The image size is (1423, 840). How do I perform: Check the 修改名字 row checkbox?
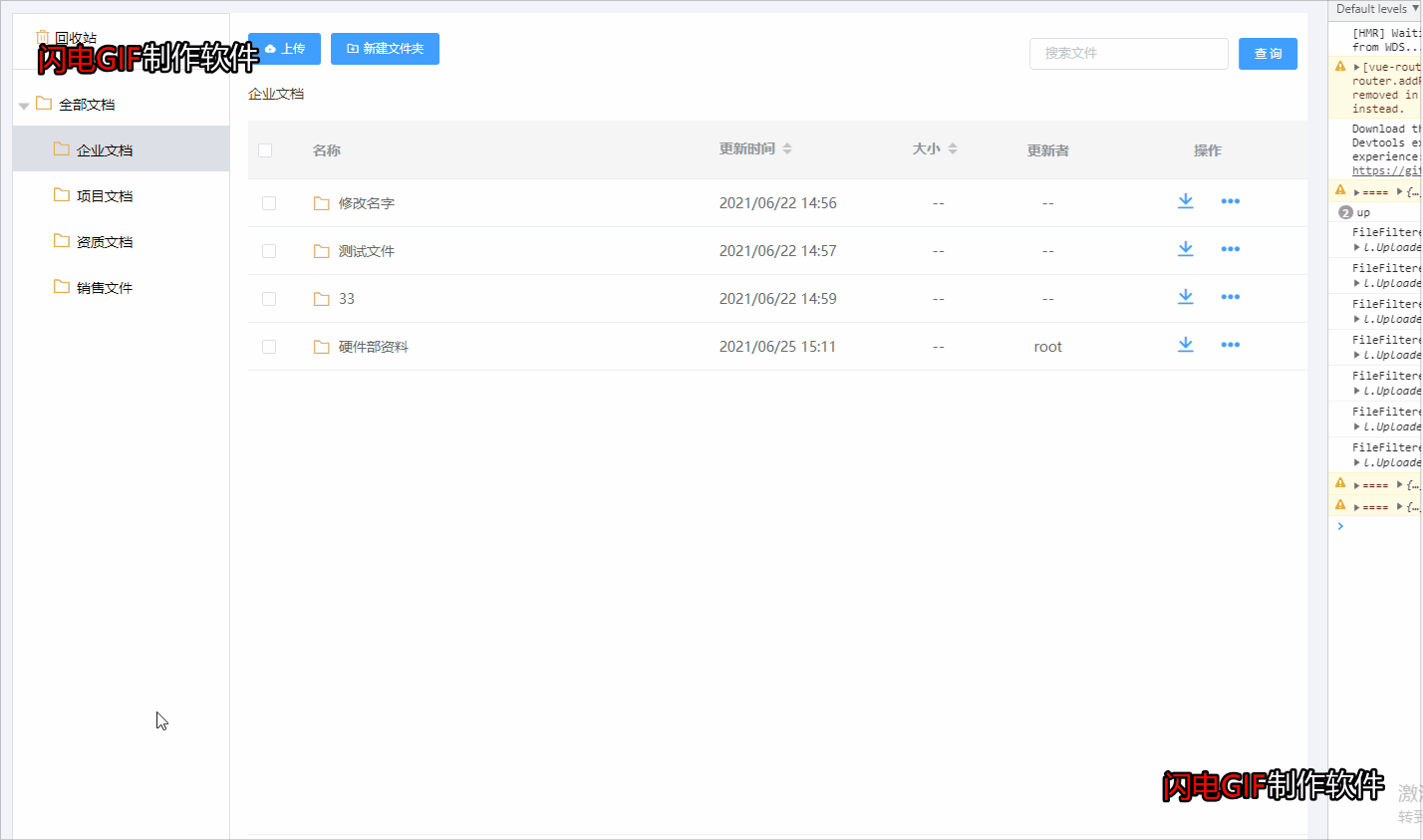click(x=269, y=203)
